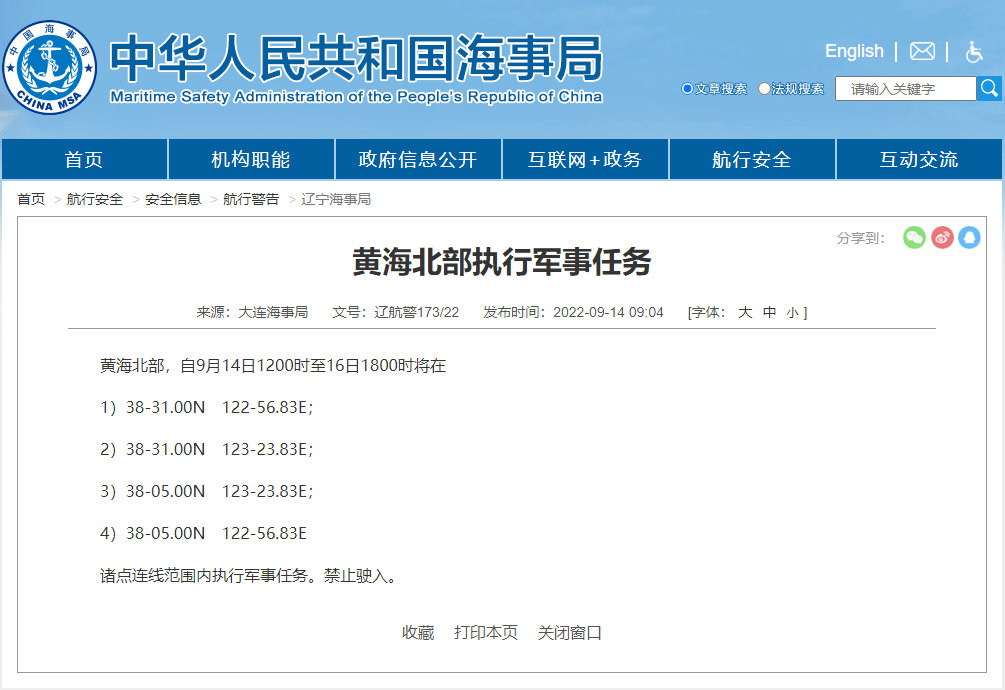1005x690 pixels.
Task: Click coordinate line 2) 38-31.00N 123-23.83E
Action: click(207, 450)
